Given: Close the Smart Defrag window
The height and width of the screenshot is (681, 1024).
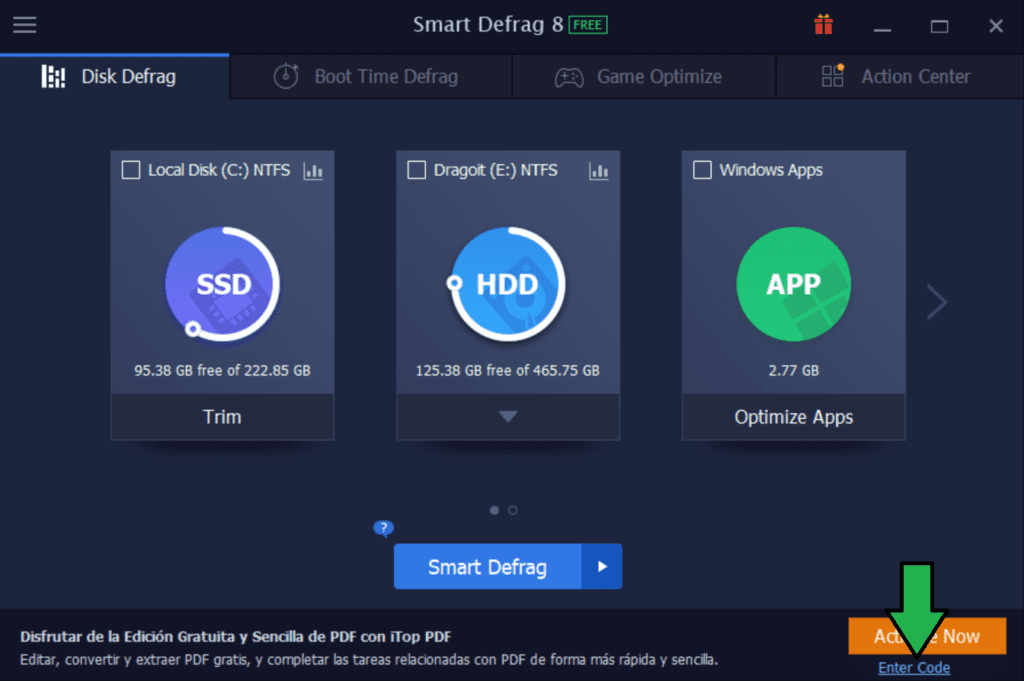Looking at the screenshot, I should [x=995, y=26].
